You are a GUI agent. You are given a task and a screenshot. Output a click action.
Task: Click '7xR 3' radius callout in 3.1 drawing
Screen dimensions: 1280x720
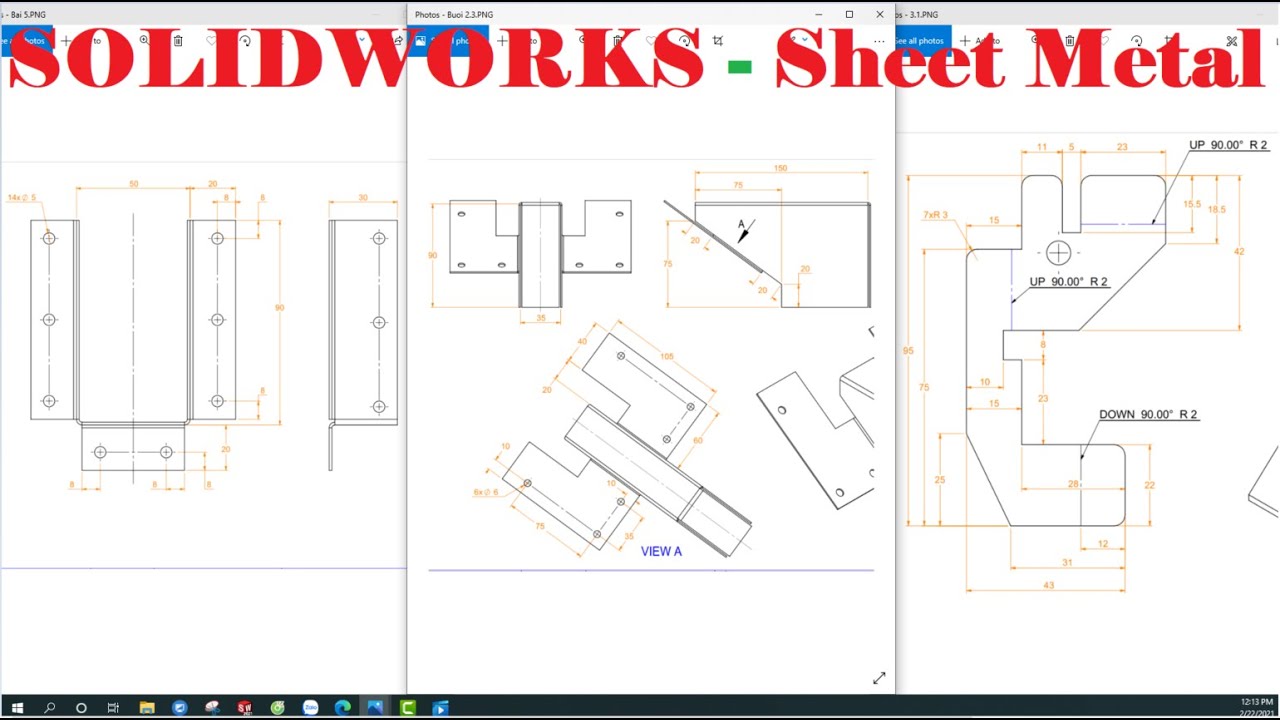[935, 215]
